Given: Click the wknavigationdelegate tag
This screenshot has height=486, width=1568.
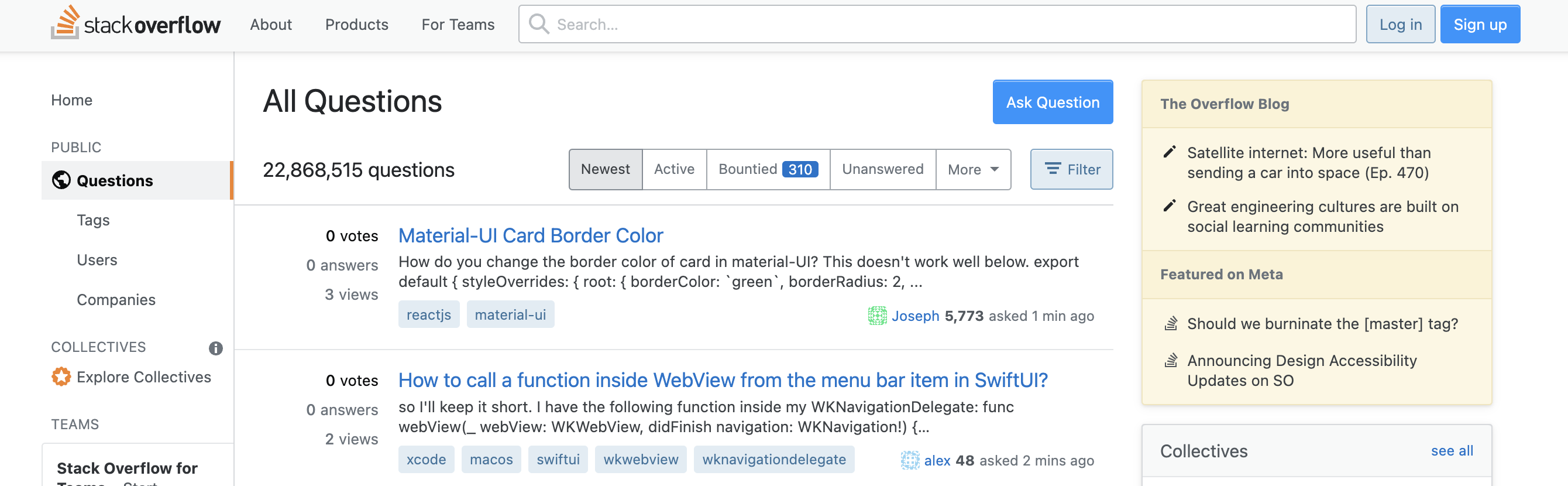Looking at the screenshot, I should pos(773,459).
